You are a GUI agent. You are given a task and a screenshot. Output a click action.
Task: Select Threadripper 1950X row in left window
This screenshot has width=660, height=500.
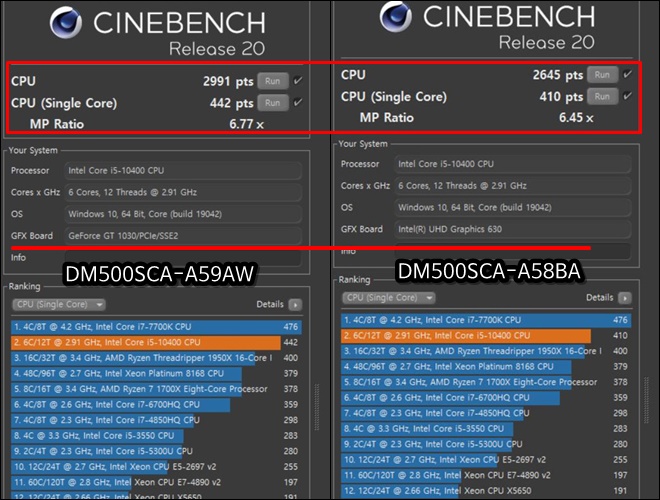point(156,358)
